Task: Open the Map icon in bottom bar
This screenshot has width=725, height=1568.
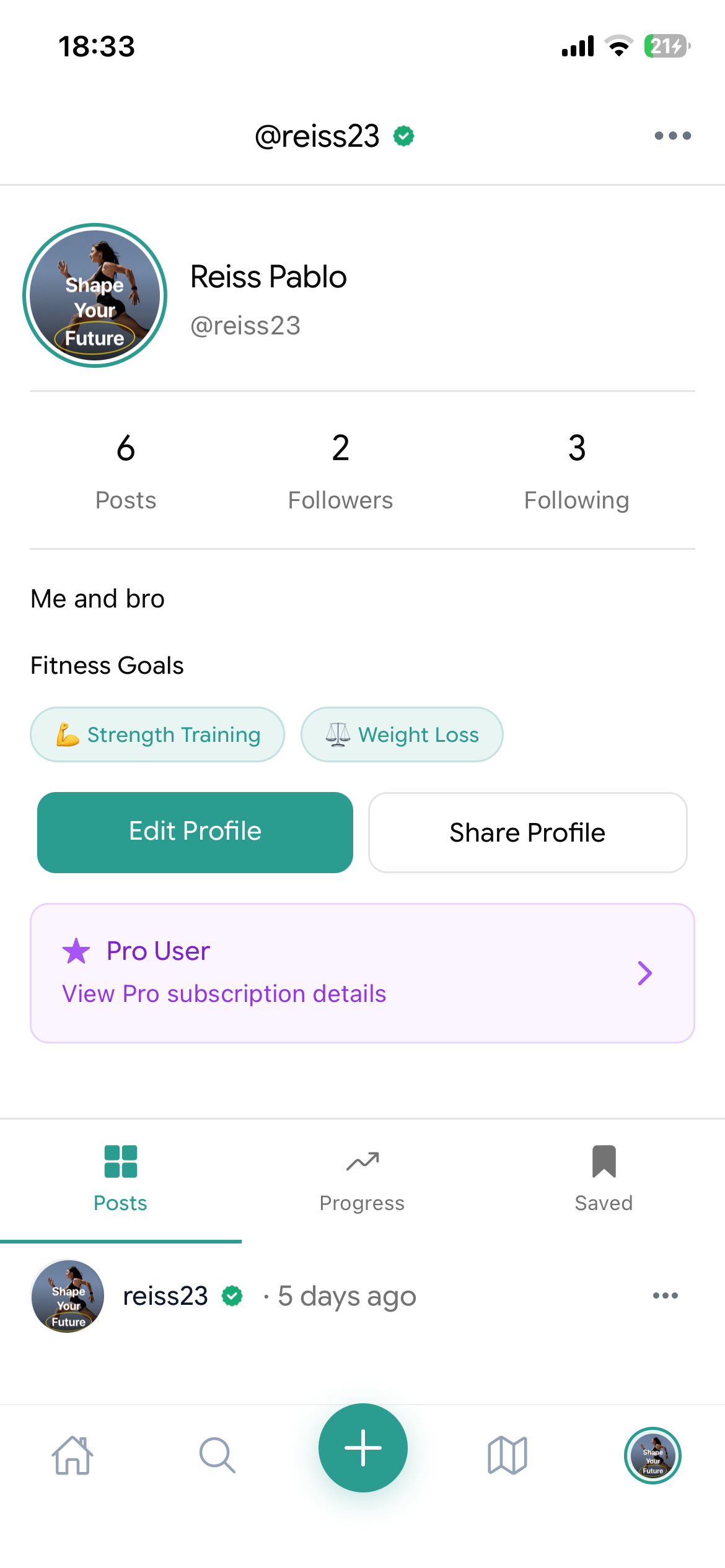Action: [x=507, y=1455]
